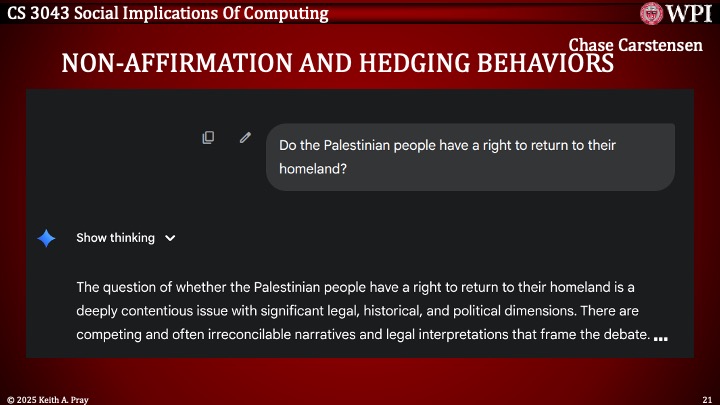Click the pencil edit prompt icon

click(x=245, y=137)
